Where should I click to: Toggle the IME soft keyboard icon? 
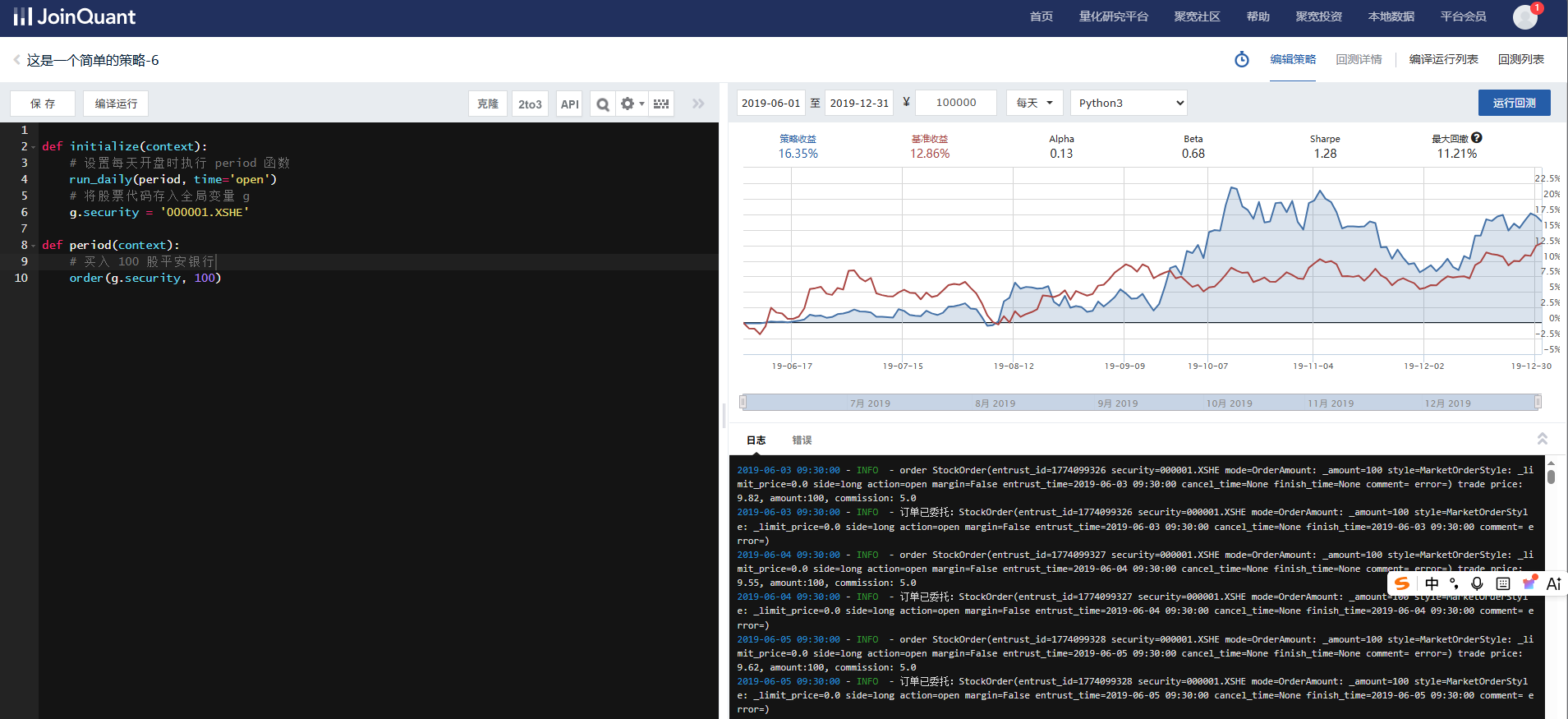coord(1503,583)
